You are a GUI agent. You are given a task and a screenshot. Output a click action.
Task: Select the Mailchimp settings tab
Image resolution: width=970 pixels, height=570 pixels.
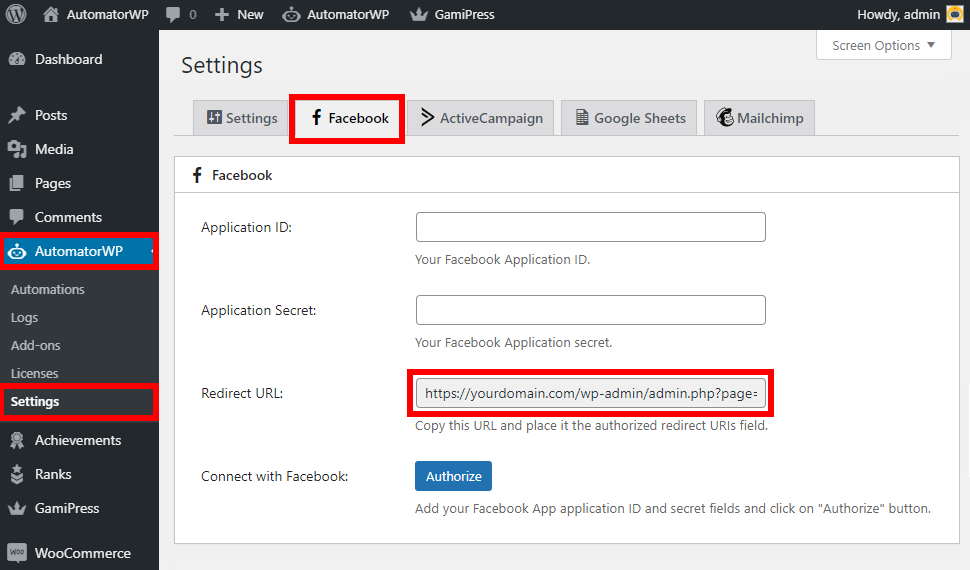click(x=759, y=118)
